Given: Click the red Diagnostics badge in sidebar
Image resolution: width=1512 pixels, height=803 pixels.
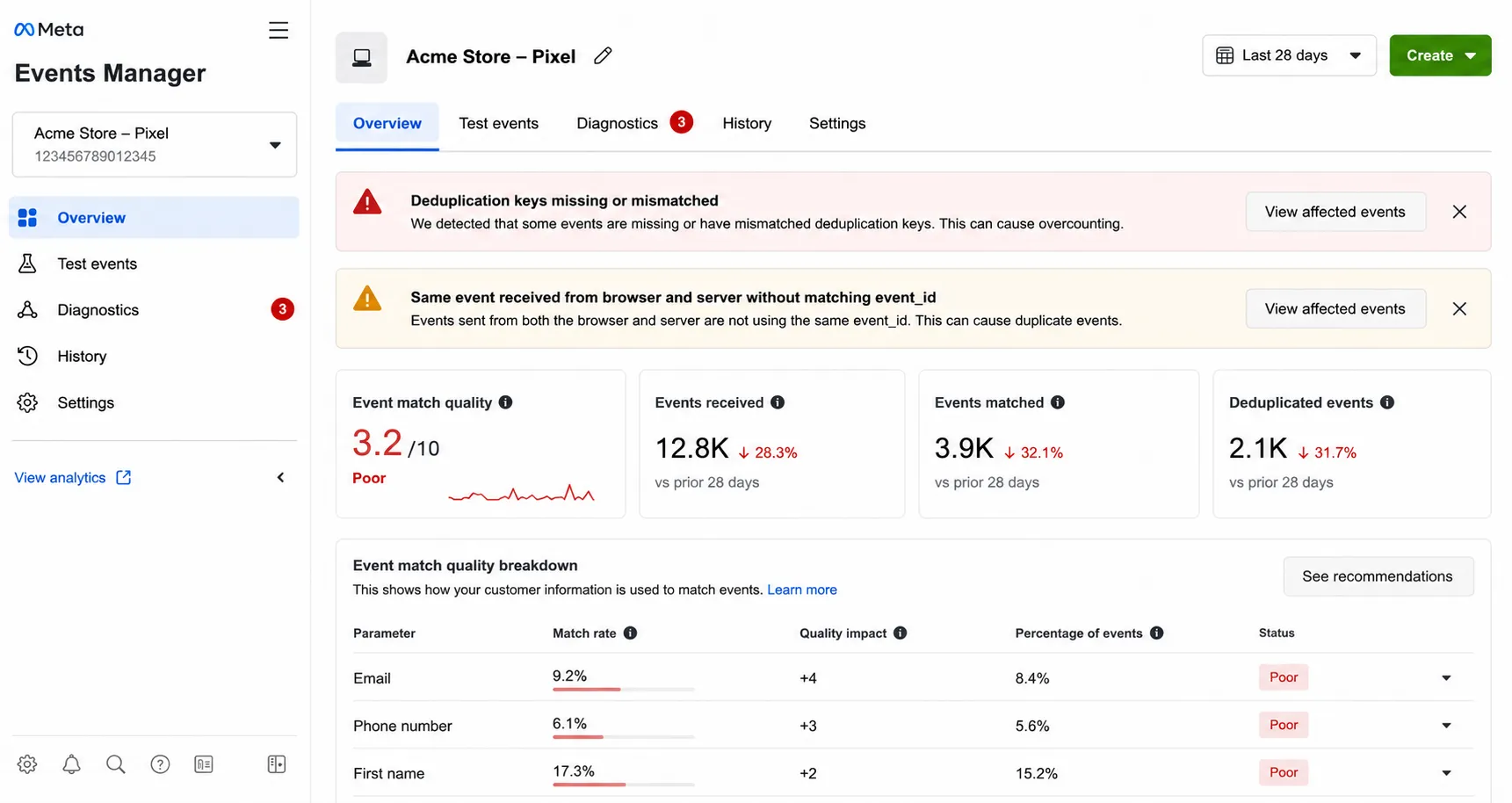Looking at the screenshot, I should (282, 309).
